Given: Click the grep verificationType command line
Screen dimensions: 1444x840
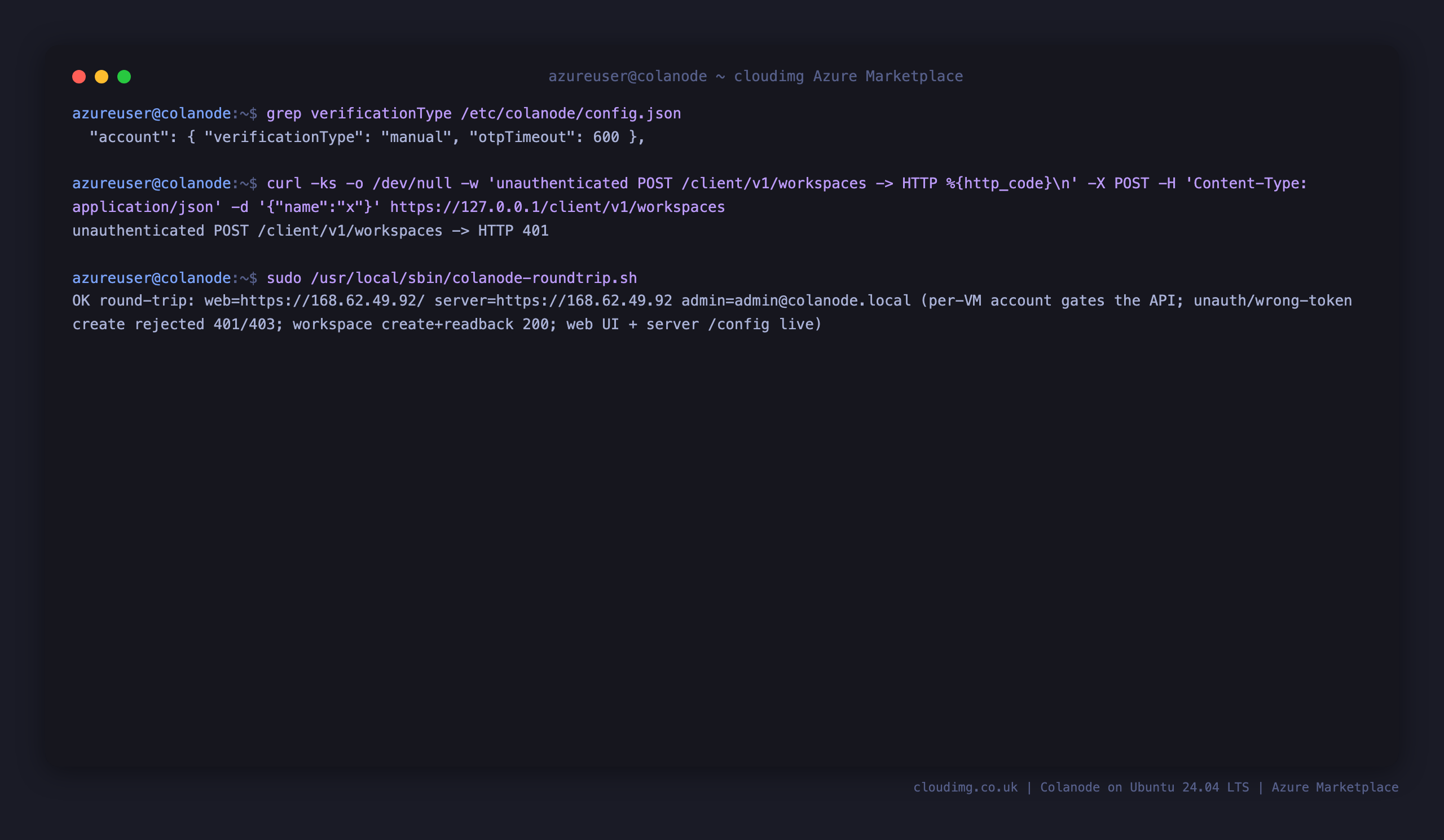Looking at the screenshot, I should point(376,113).
